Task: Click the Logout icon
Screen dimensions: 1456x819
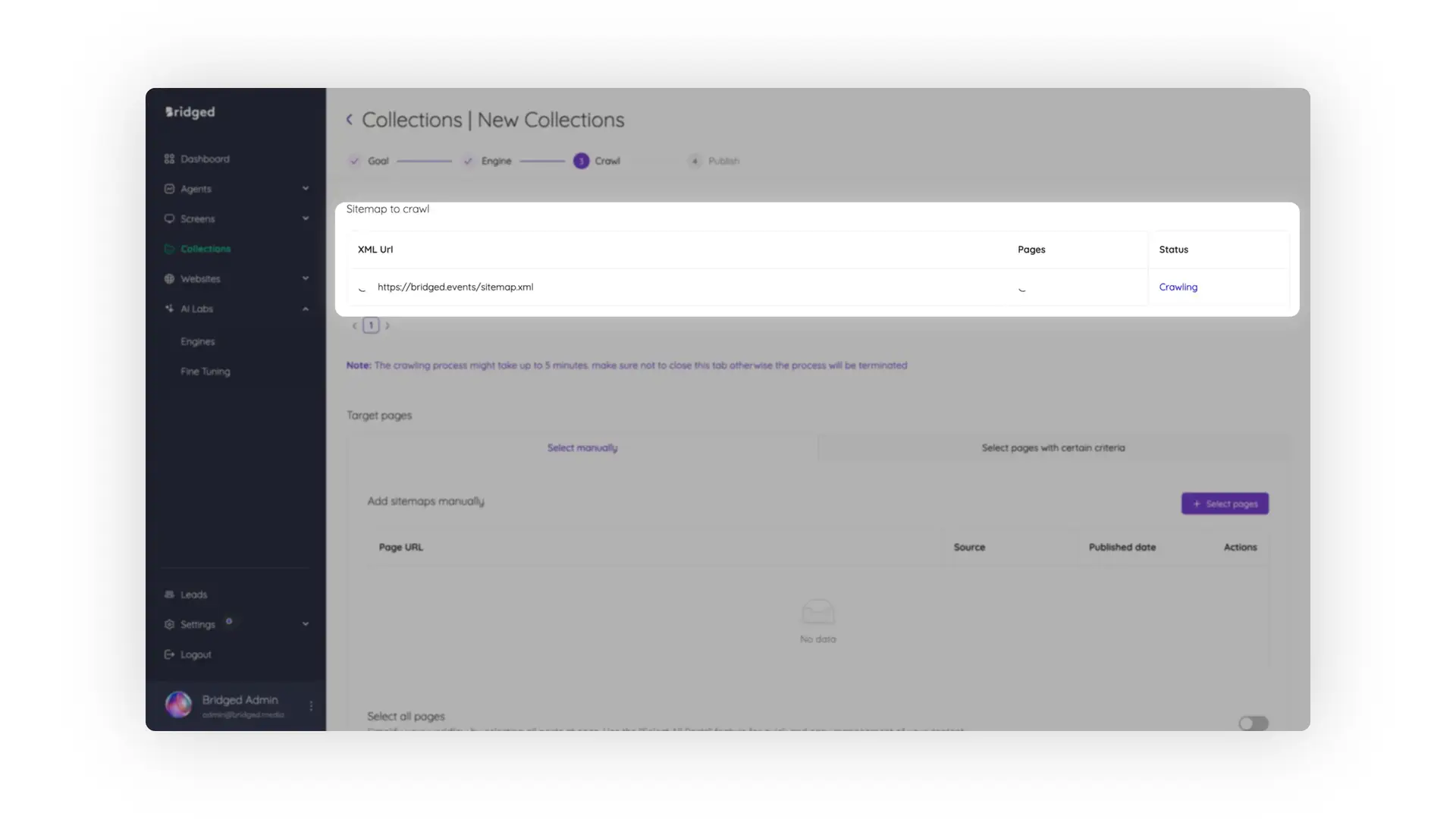Action: click(169, 654)
